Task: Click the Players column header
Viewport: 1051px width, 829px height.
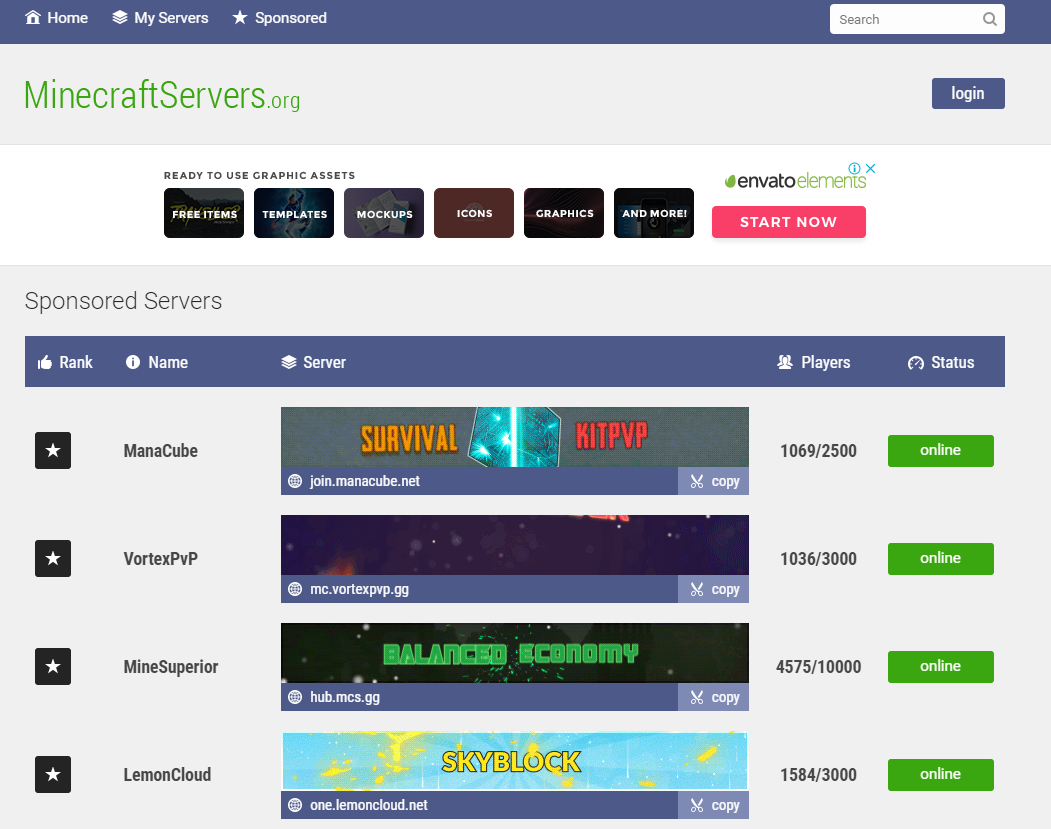Action: 814,362
